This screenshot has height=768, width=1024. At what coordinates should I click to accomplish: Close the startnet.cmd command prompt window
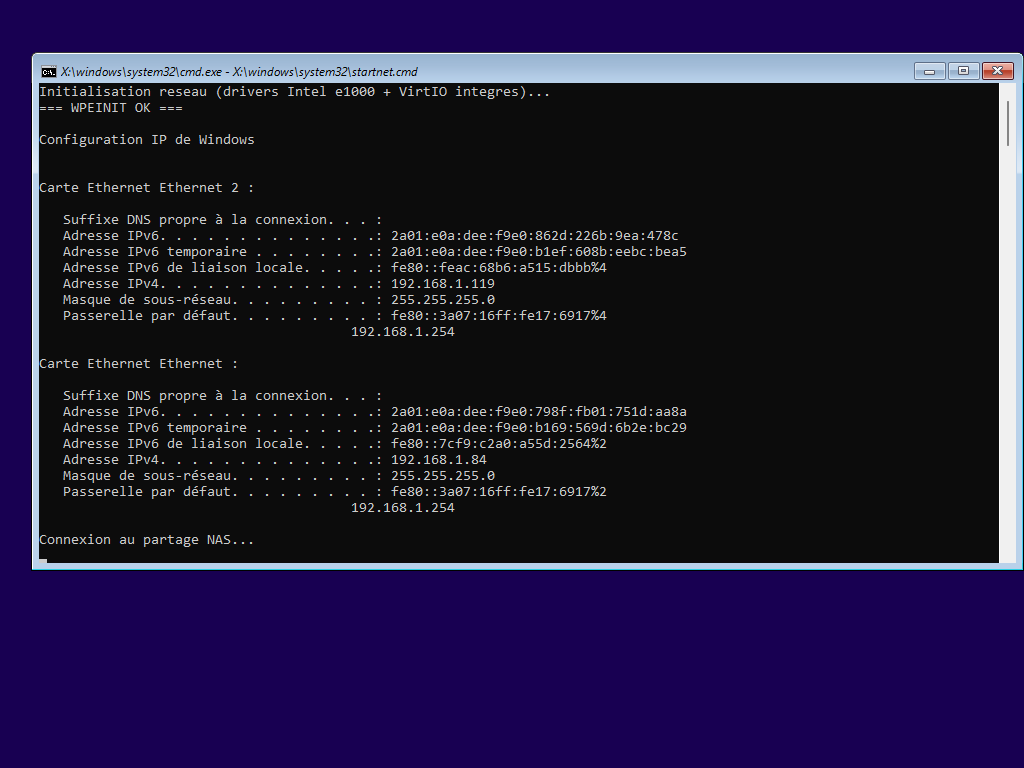997,71
